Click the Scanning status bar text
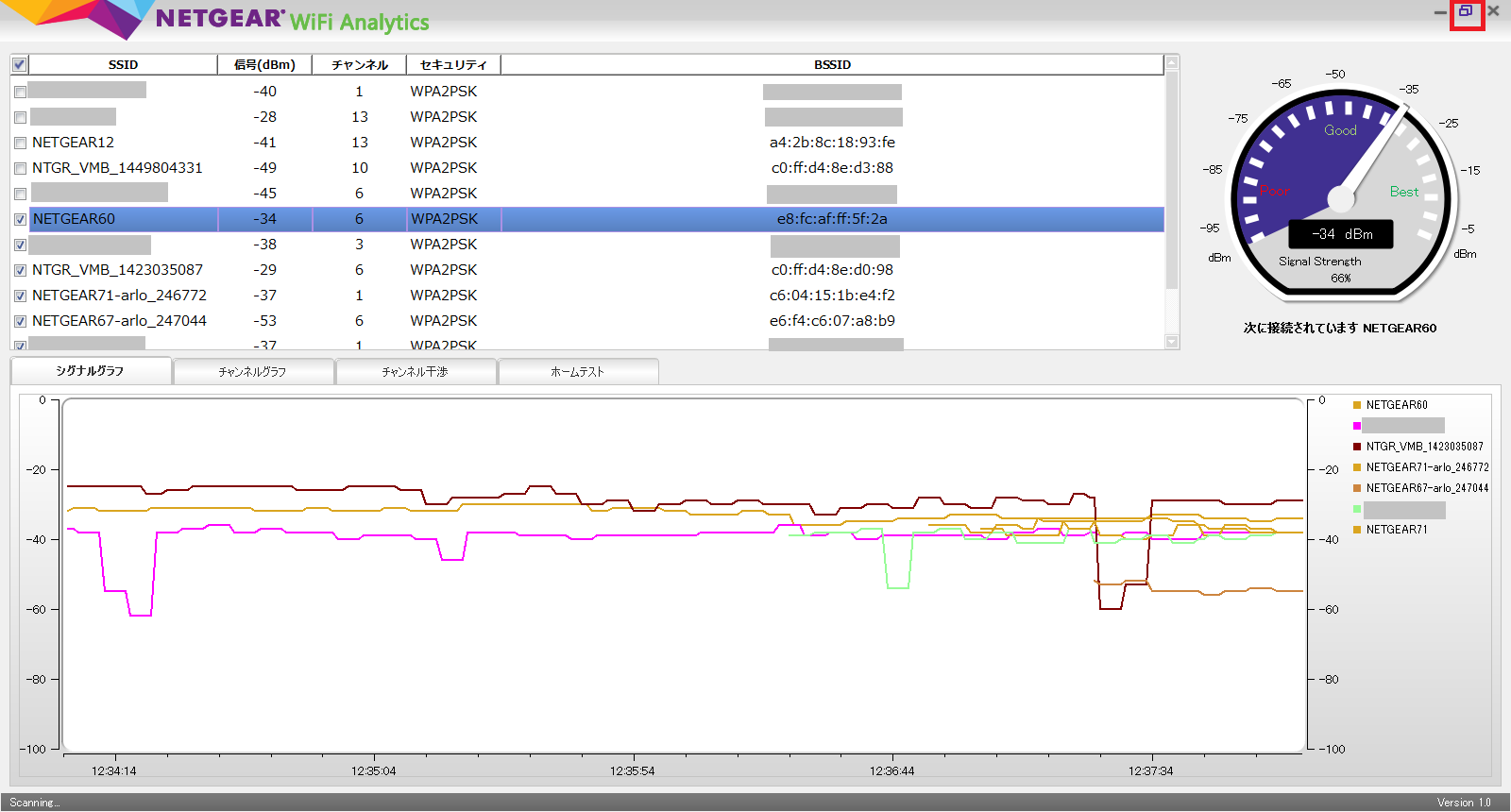This screenshot has width=1511, height=812. tap(35, 803)
